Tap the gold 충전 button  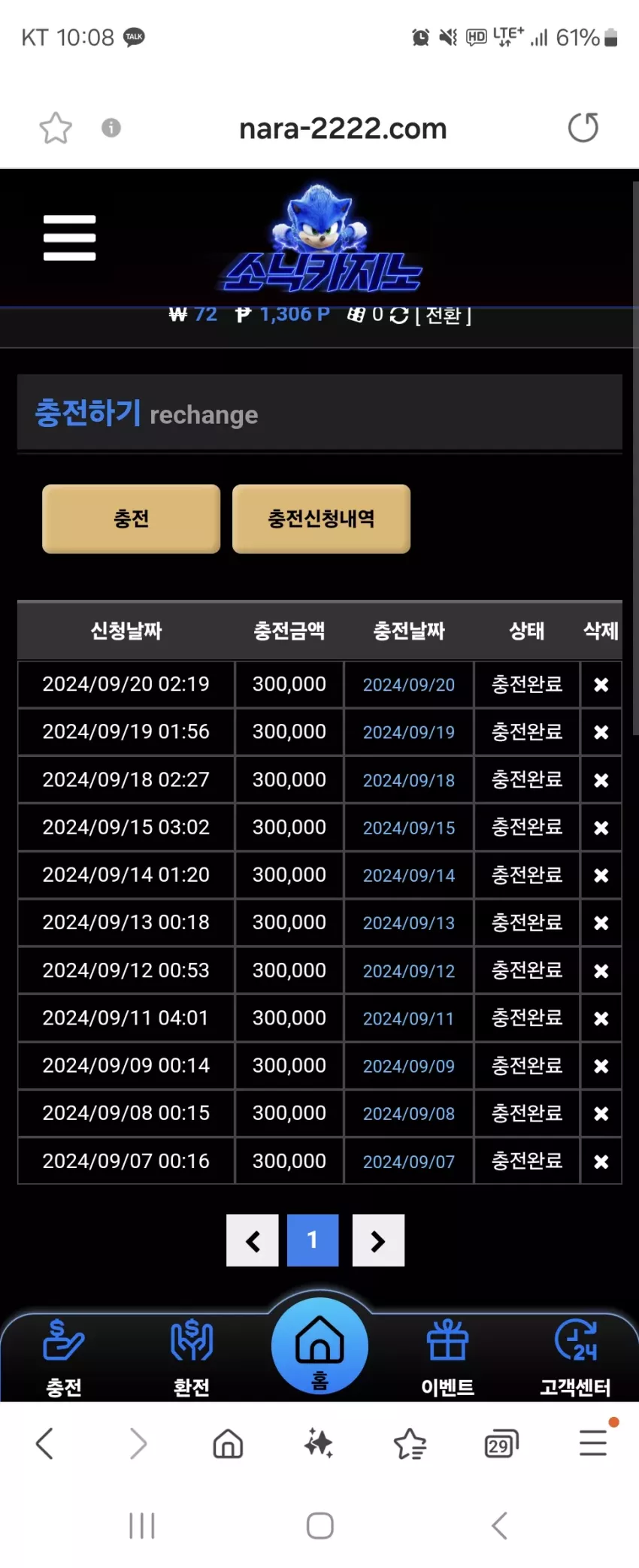click(131, 519)
